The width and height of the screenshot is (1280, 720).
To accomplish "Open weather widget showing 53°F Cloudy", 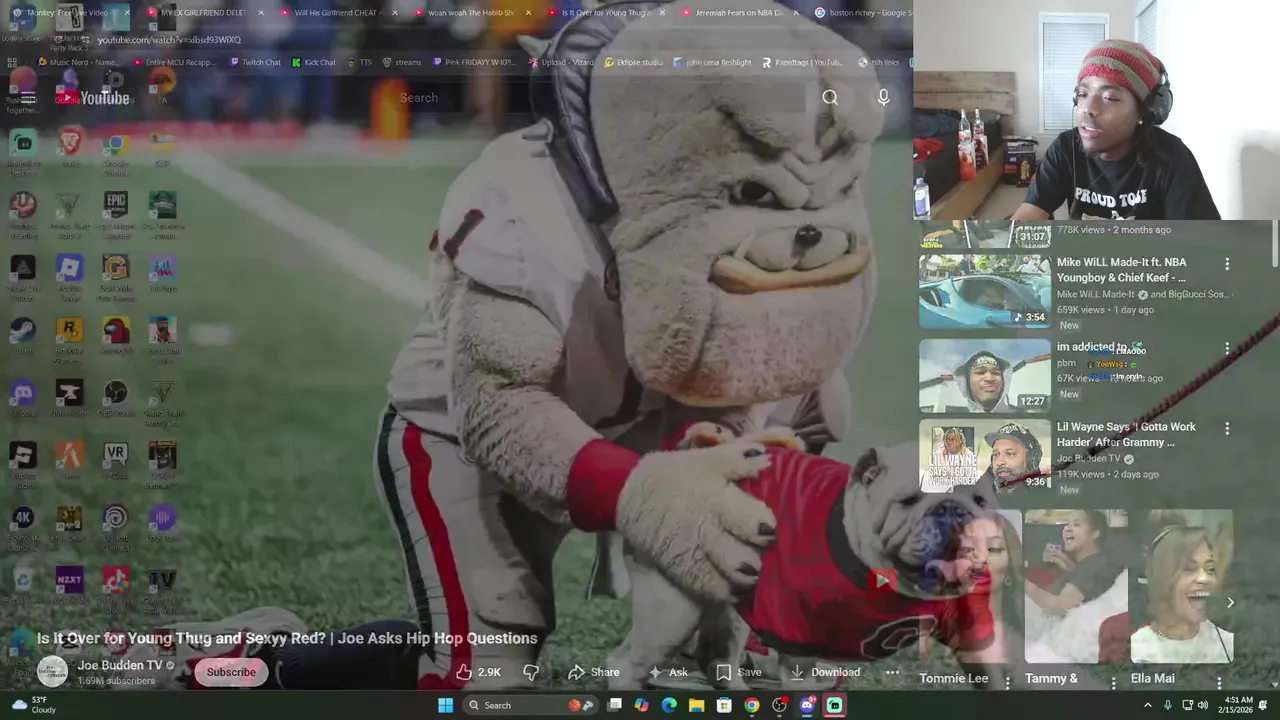I will (x=34, y=705).
